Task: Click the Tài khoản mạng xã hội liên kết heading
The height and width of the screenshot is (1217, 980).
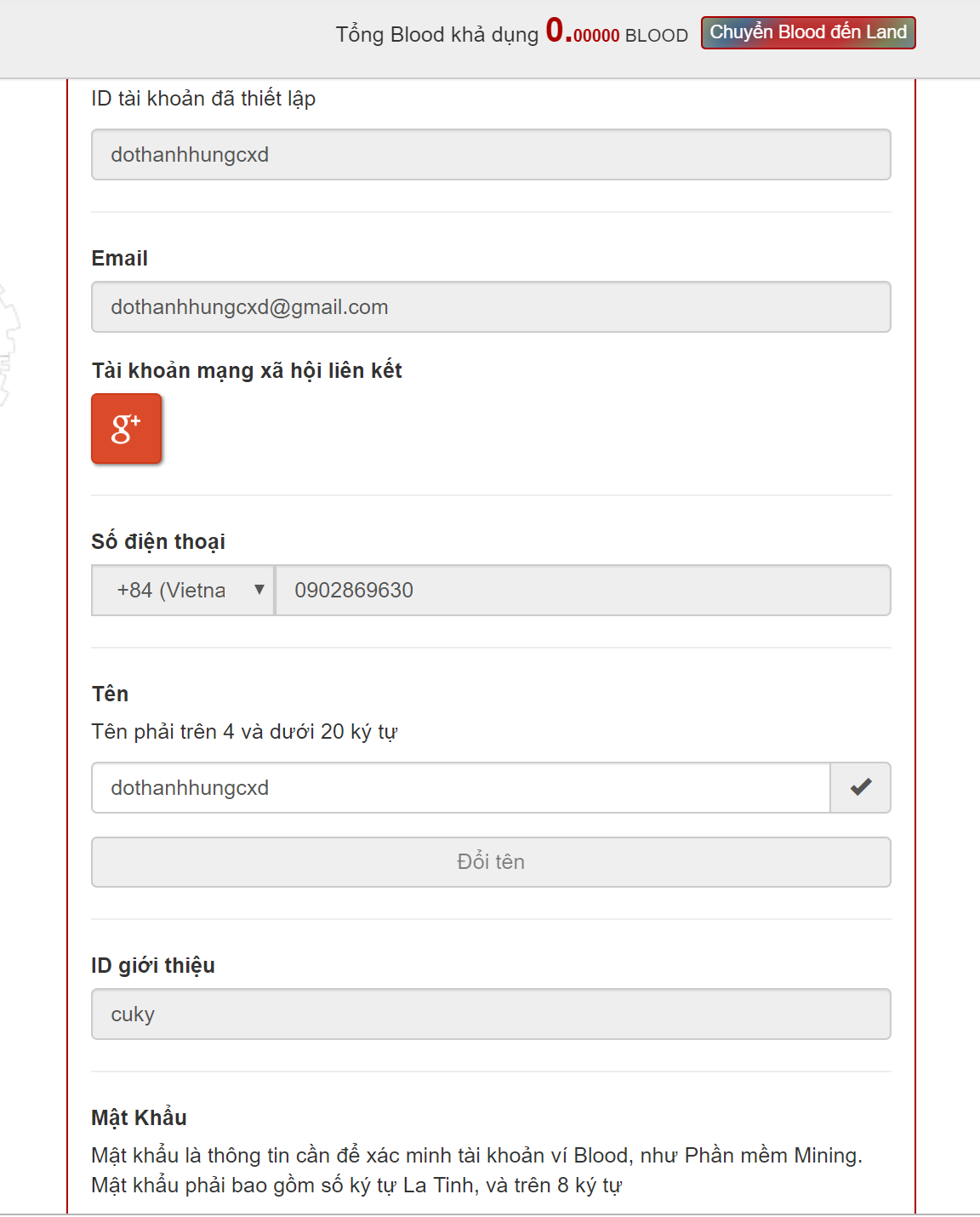Action: coord(247,371)
